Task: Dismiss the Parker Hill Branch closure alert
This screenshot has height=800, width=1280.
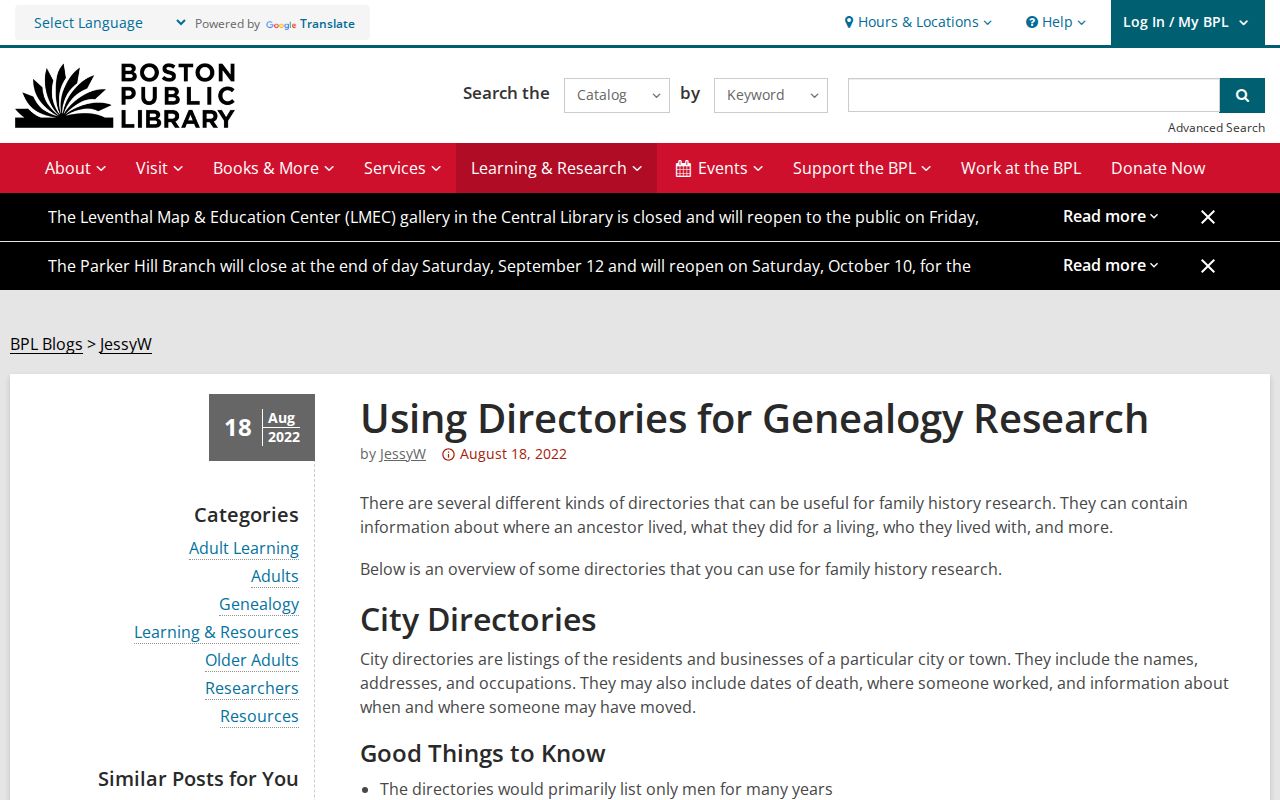Action: pos(1208,266)
